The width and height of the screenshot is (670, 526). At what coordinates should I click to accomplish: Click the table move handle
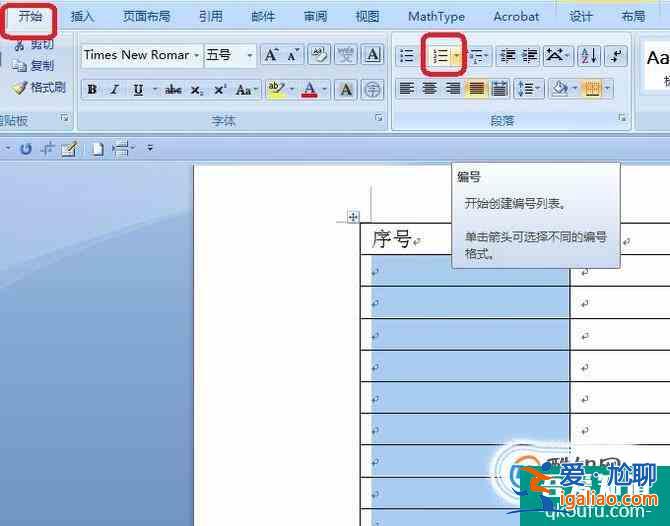point(353,217)
